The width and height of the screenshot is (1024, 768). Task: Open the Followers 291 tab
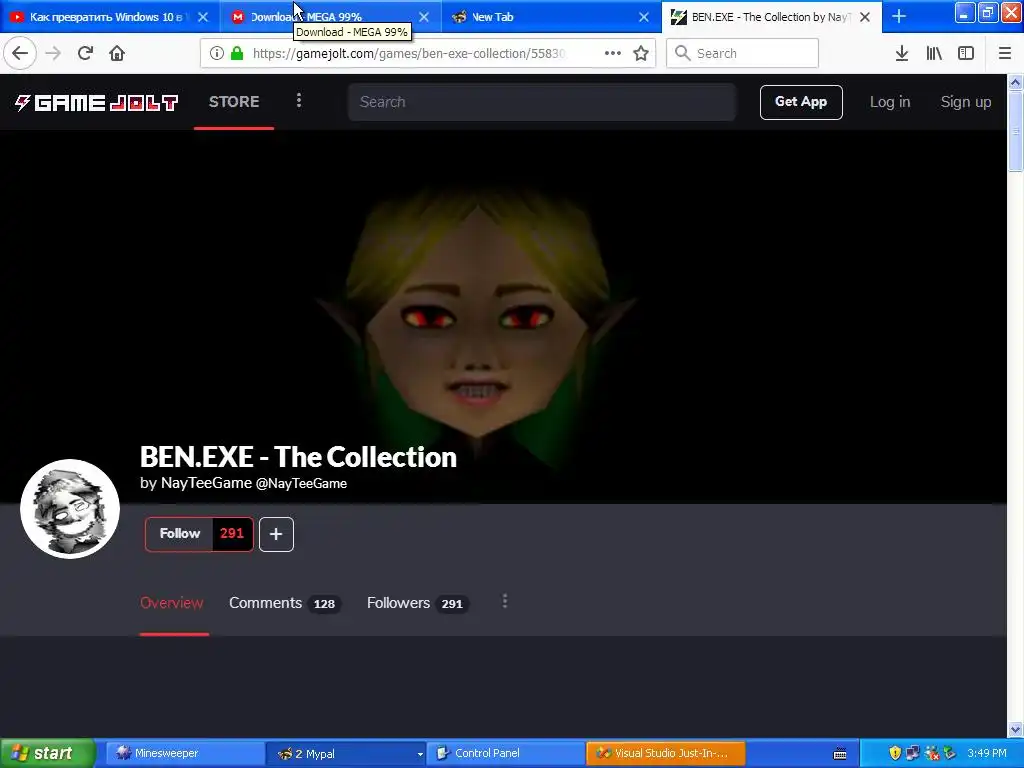(417, 603)
